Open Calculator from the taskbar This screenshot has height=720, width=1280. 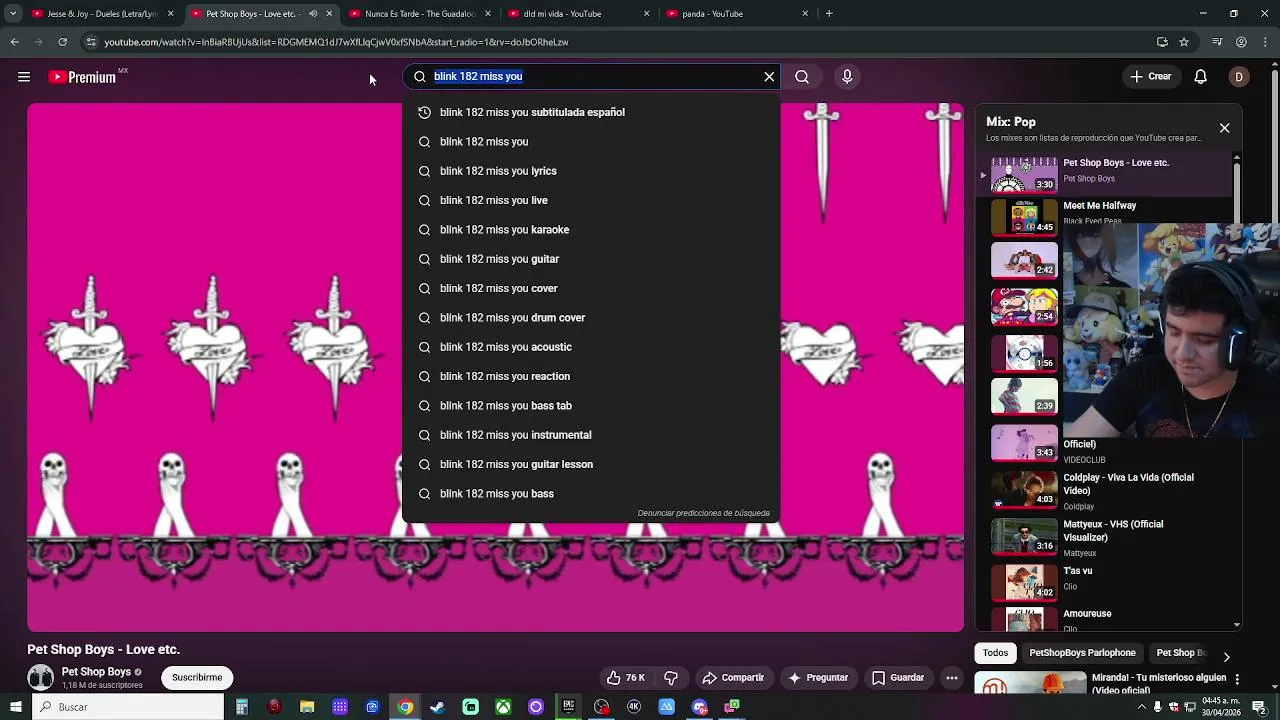click(x=241, y=707)
